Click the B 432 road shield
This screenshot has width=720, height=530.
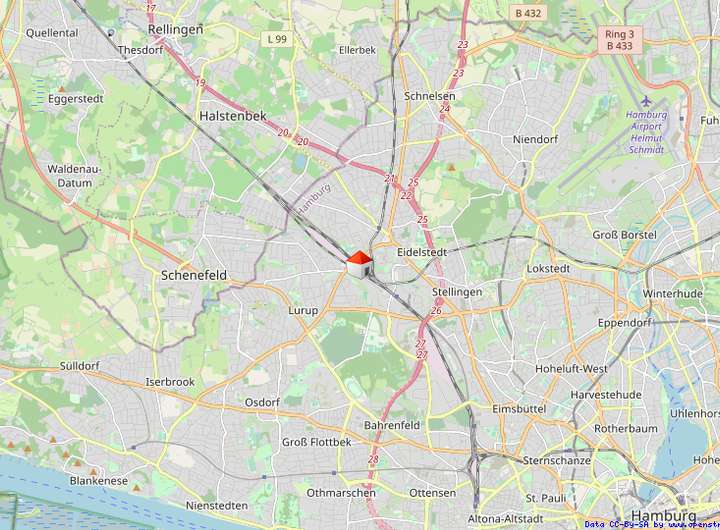tap(528, 13)
